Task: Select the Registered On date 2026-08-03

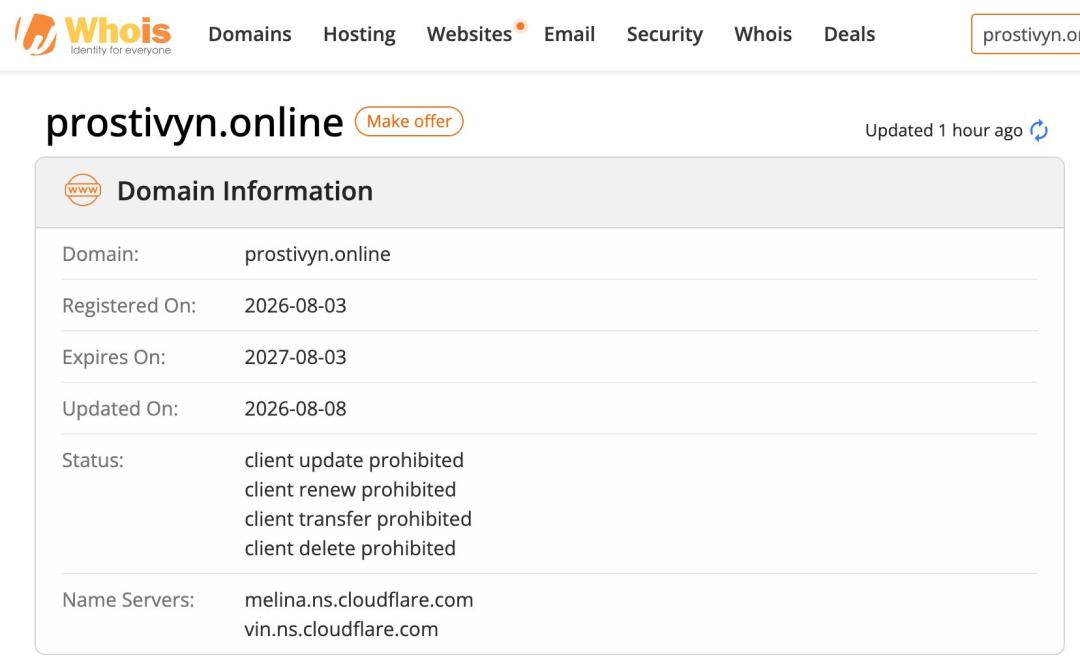Action: pos(295,305)
